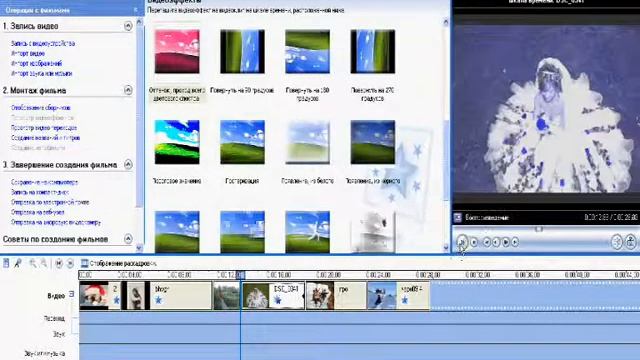
Task: Click Отправка по электронной почте link
Action: (50, 202)
